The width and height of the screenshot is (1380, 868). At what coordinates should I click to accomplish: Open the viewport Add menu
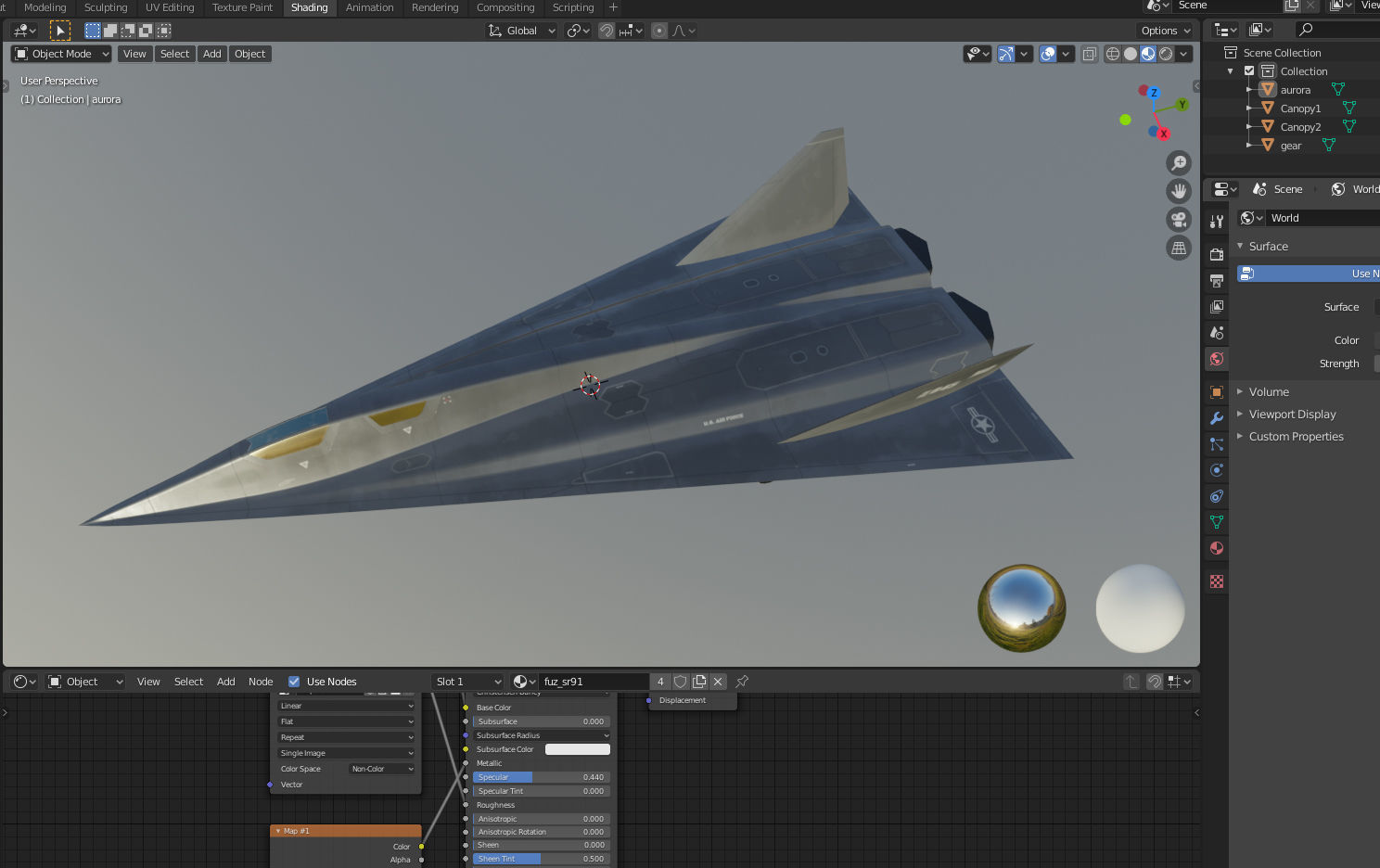[212, 54]
